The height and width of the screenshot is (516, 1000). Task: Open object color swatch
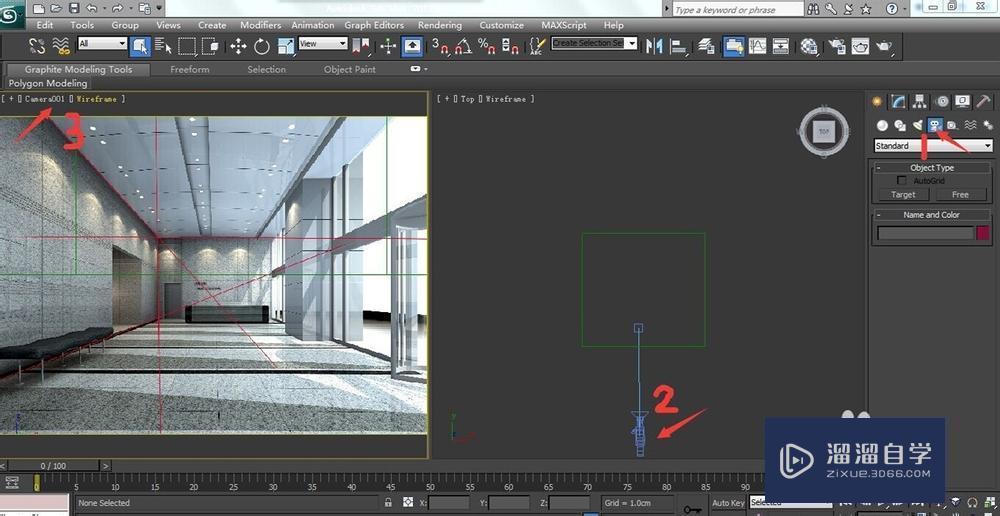point(983,233)
